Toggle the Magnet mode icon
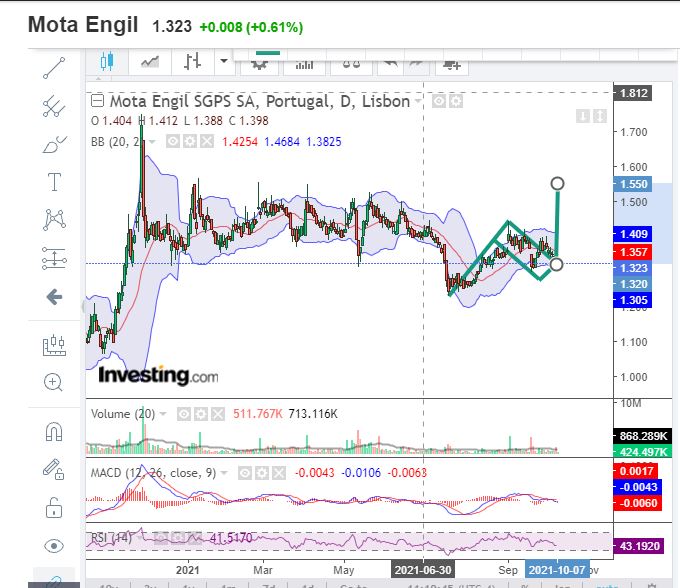680x588 pixels. click(54, 432)
